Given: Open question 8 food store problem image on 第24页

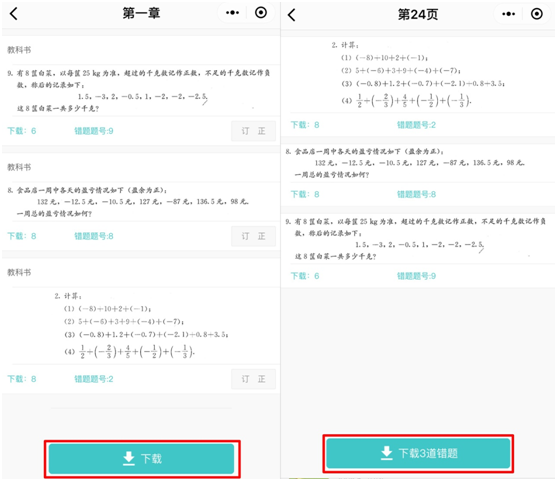Looking at the screenshot, I should click(x=406, y=163).
